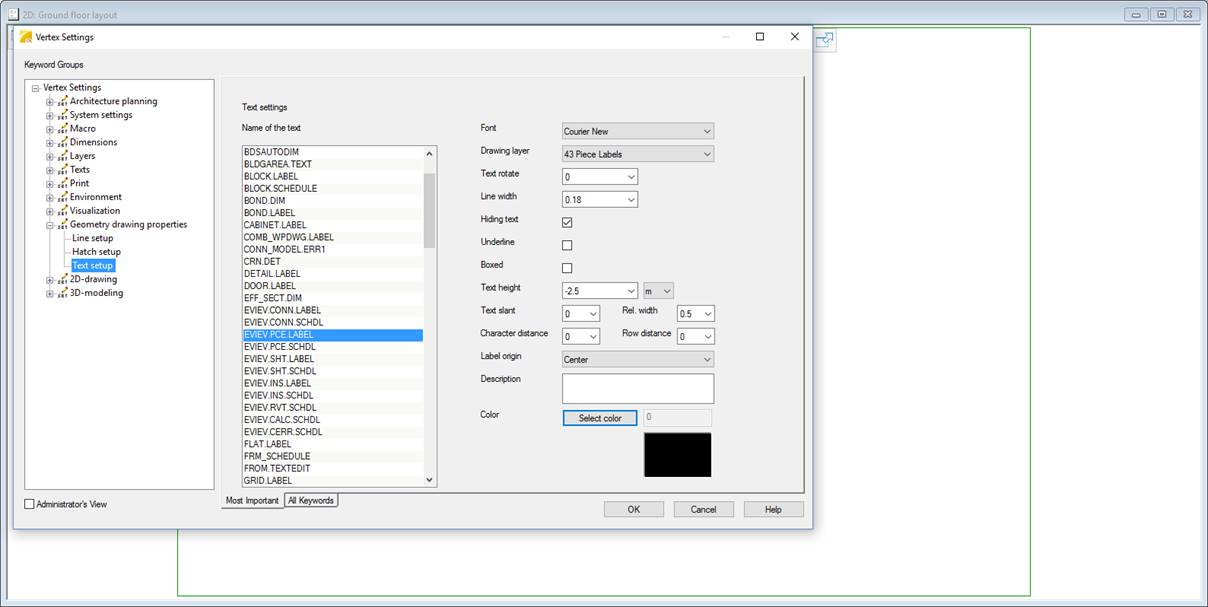
Task: Click the OK button
Action: tap(633, 509)
